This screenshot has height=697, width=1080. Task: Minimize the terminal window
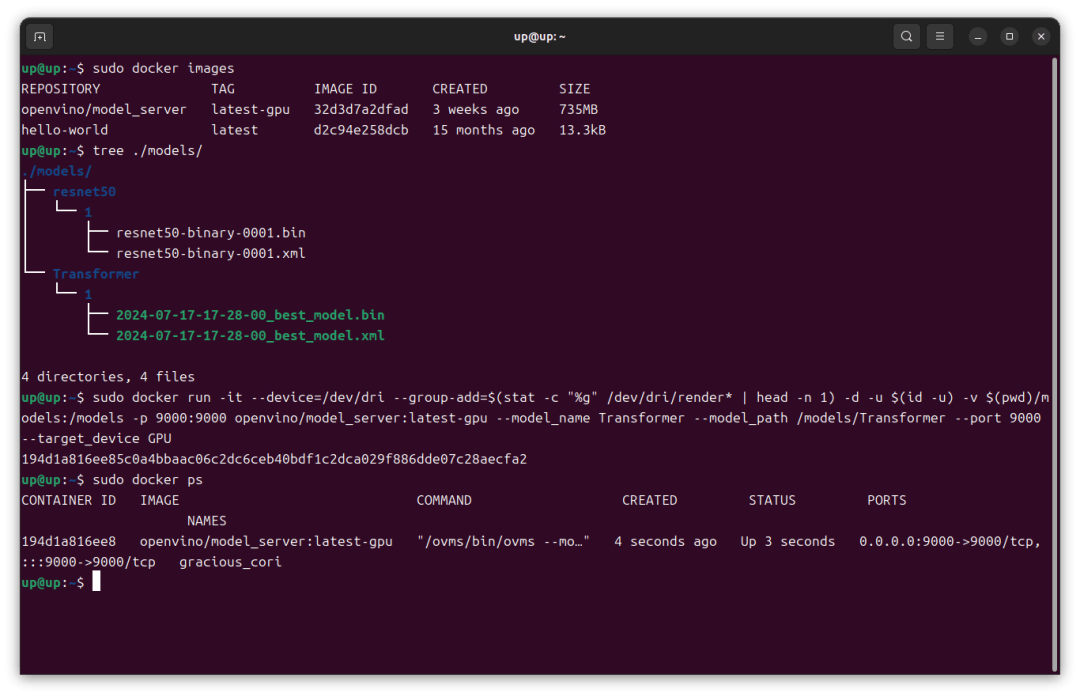[x=977, y=37]
